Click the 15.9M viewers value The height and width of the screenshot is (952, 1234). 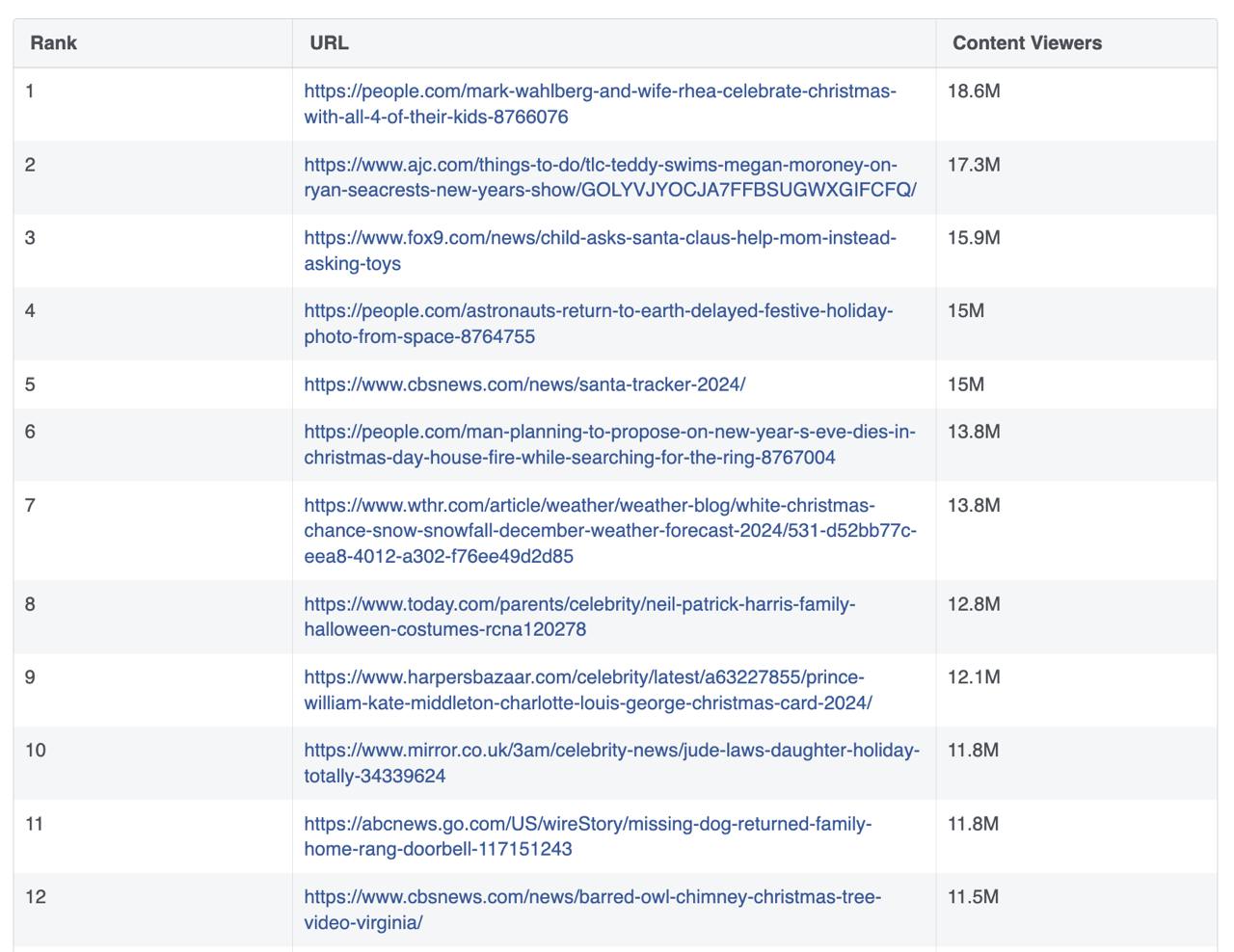(974, 238)
